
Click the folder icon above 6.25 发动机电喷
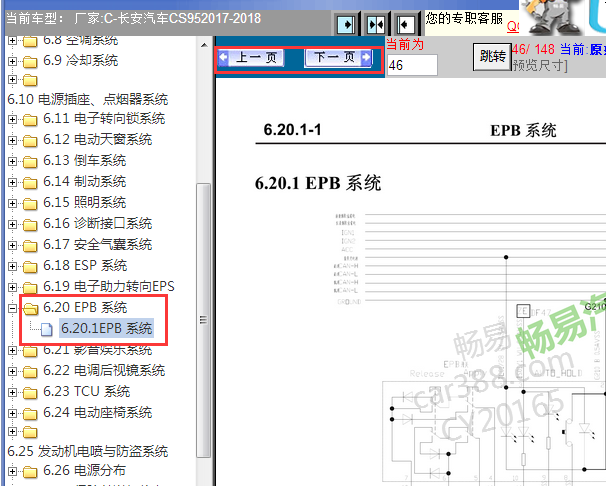pyautogui.click(x=30, y=432)
